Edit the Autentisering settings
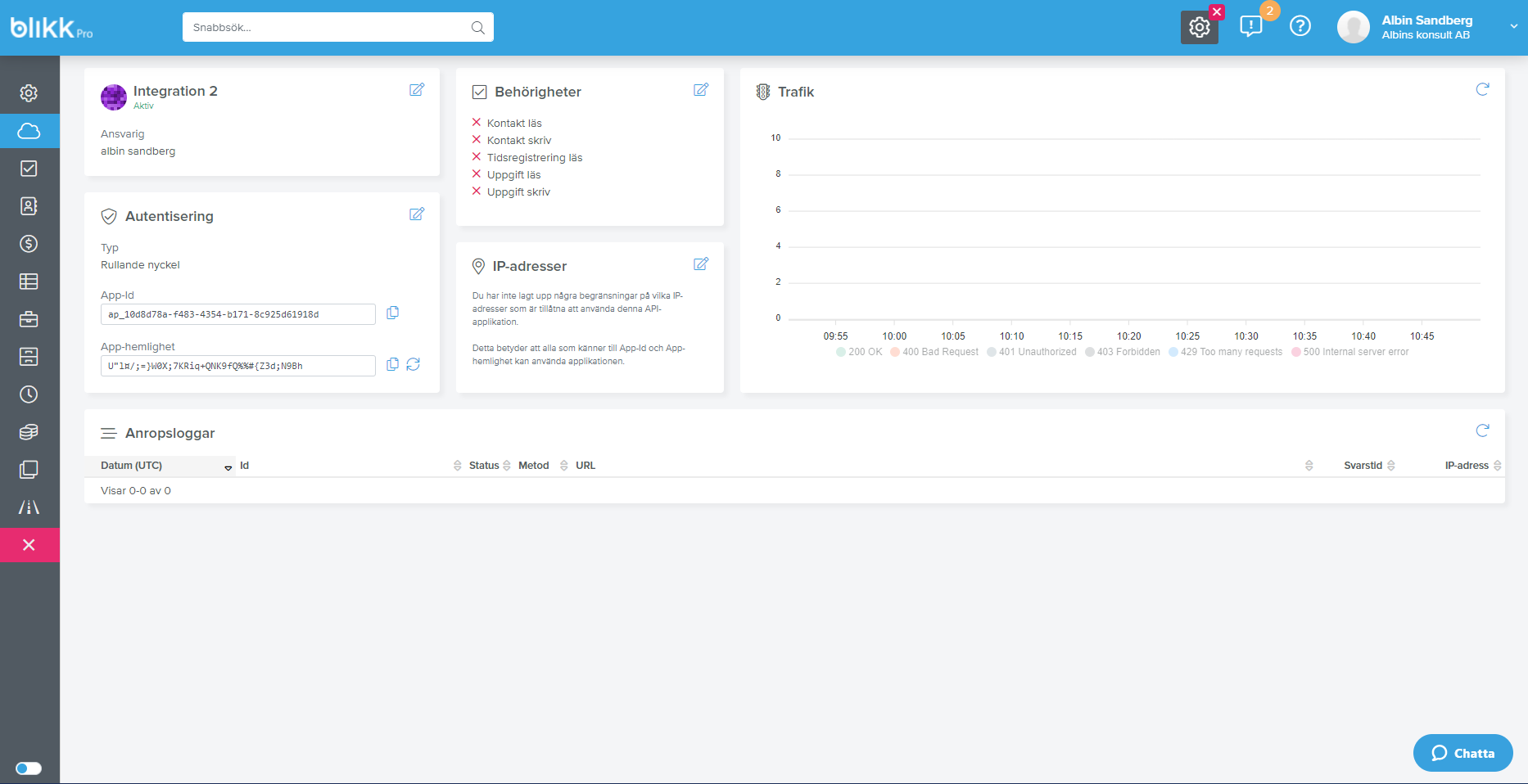Viewport: 1528px width, 784px height. 417,214
